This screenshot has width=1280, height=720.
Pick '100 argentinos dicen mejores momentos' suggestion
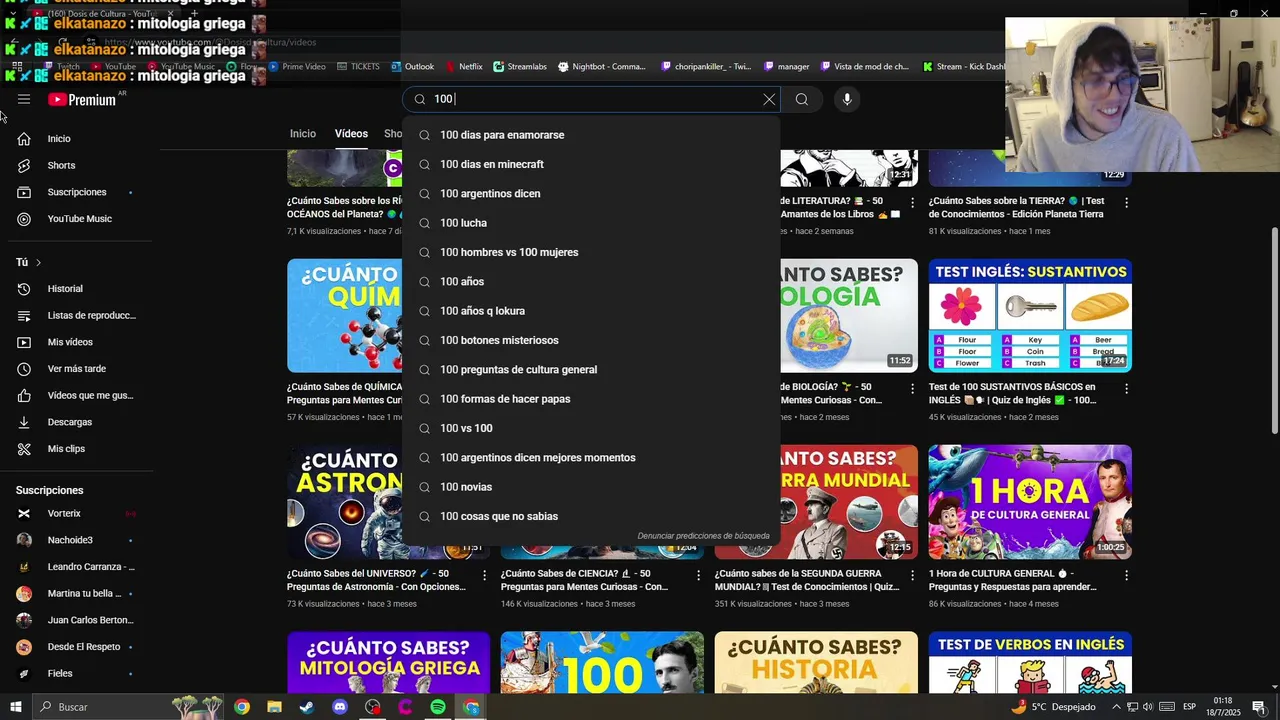click(x=591, y=458)
